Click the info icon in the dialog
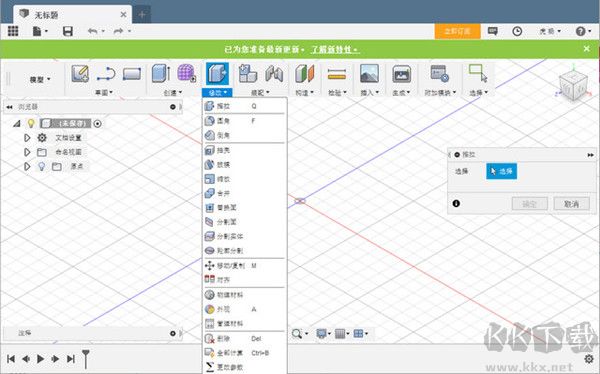The height and width of the screenshot is (374, 600). pyautogui.click(x=456, y=204)
